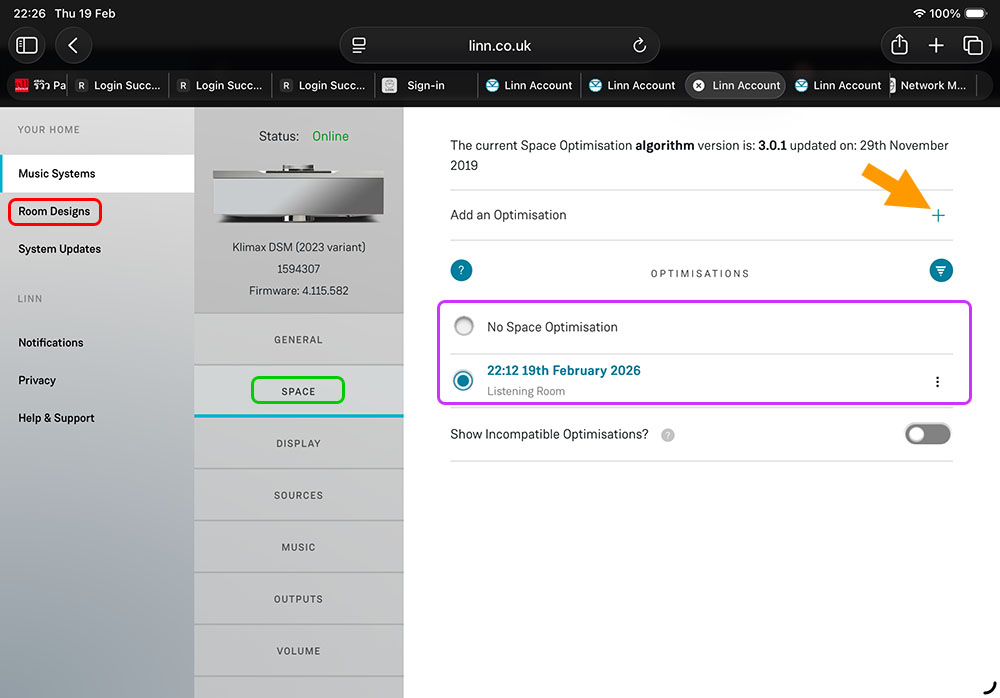The image size is (1000, 698).
Task: Open the Room Designs menu item
Action: pyautogui.click(x=54, y=211)
